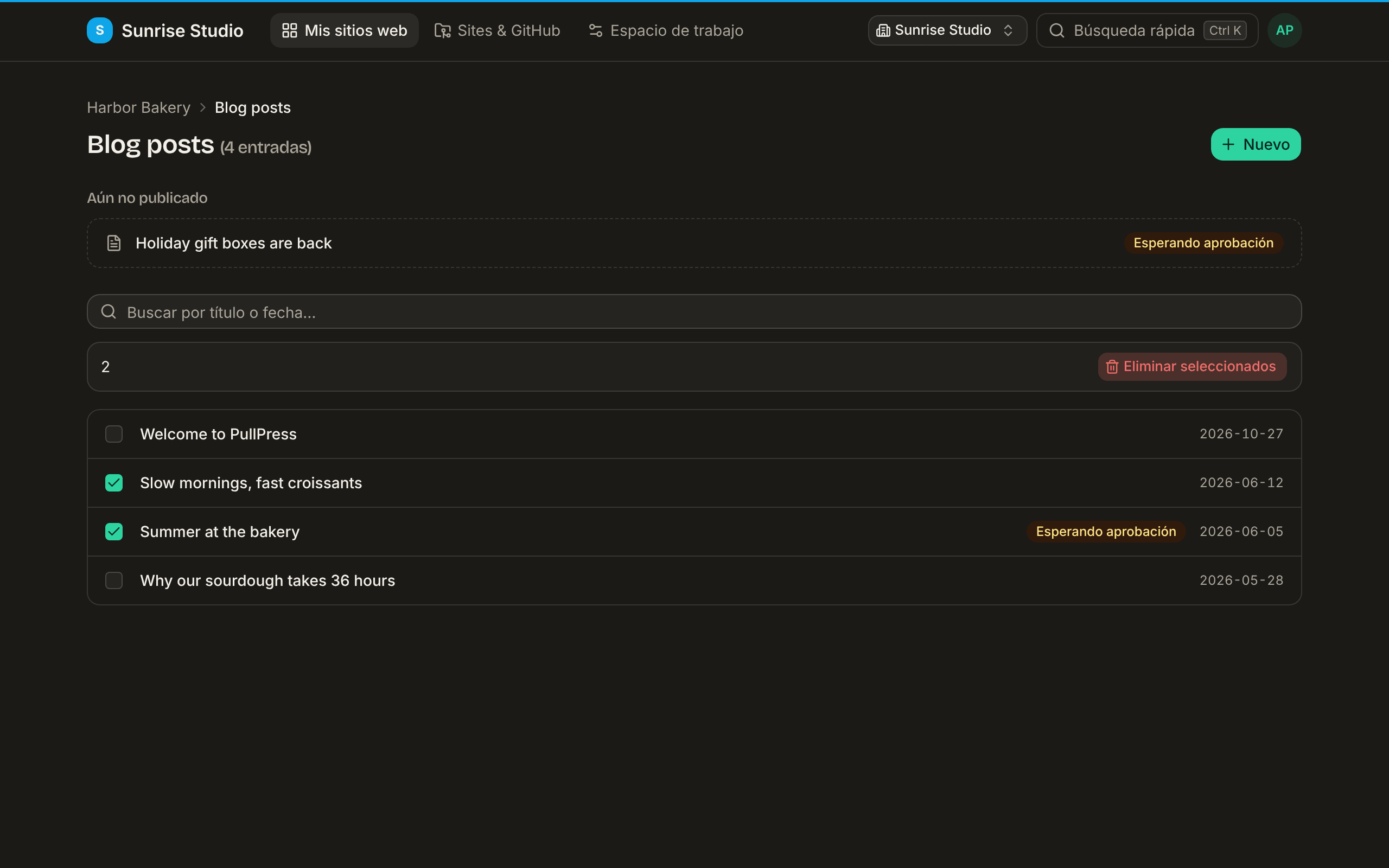This screenshot has height=868, width=1389.
Task: Click the Esperando aprobación badge on Holiday gift boxes
Action: click(x=1203, y=243)
